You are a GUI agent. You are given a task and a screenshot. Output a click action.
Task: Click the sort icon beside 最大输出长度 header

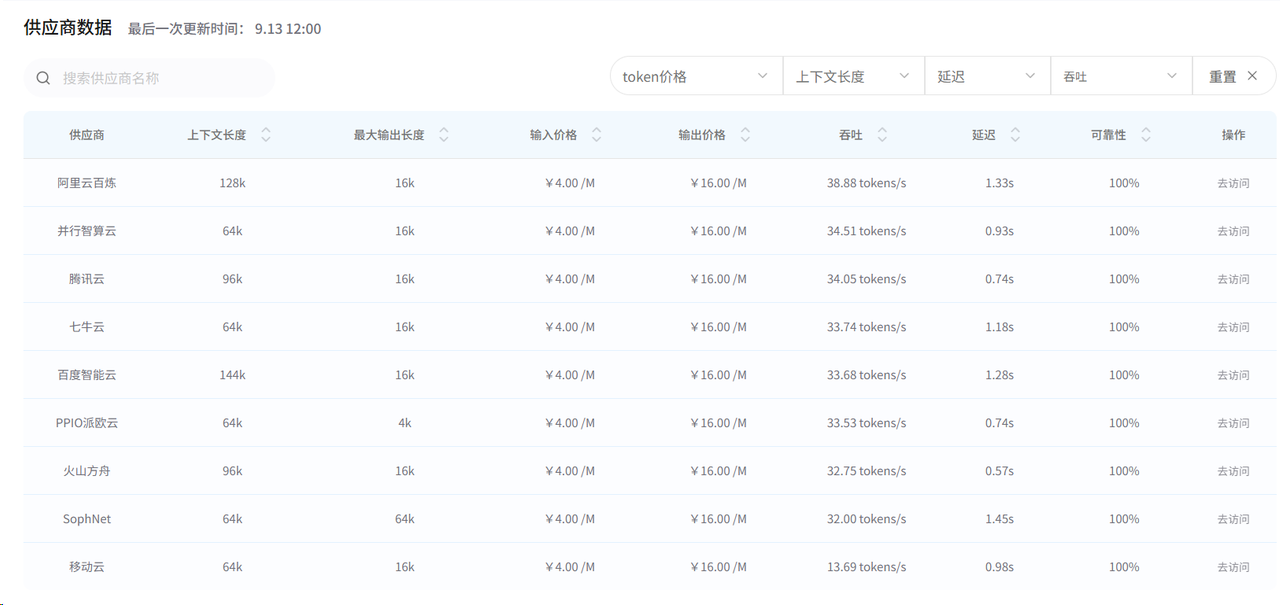coord(444,135)
